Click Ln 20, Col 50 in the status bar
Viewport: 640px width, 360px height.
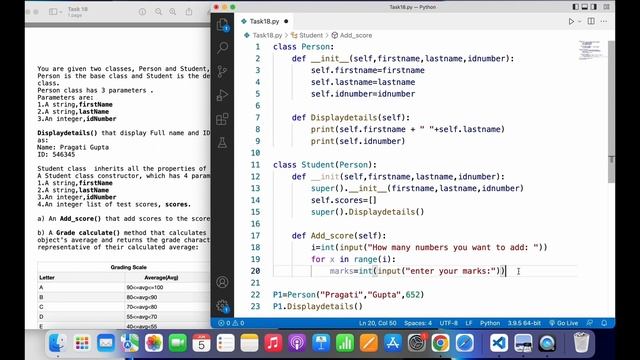tap(378, 323)
